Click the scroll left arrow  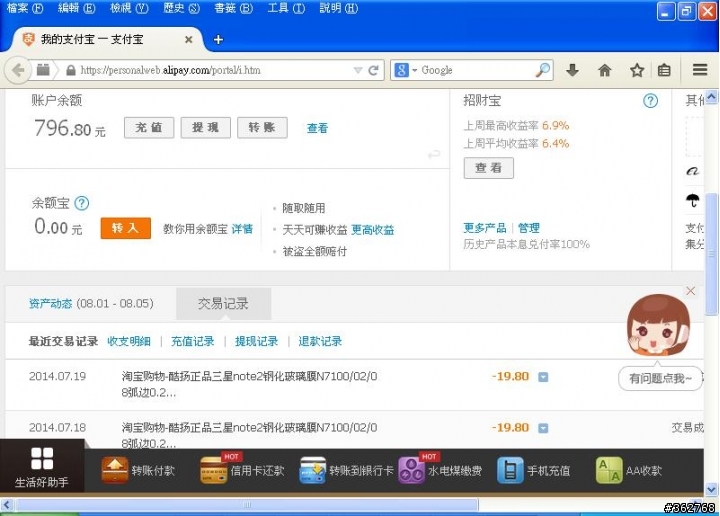[x=6, y=505]
